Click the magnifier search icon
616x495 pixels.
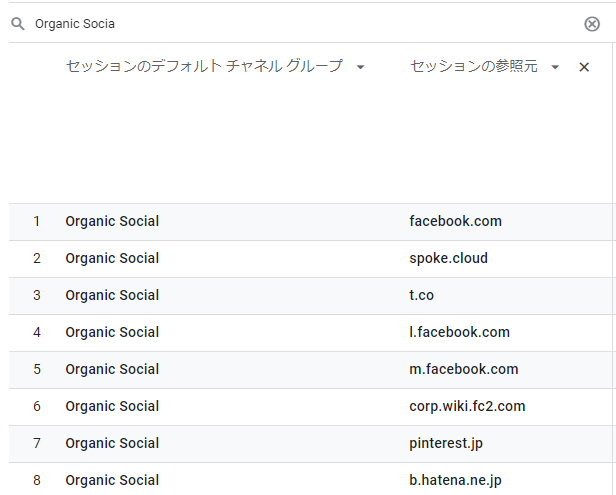click(18, 24)
